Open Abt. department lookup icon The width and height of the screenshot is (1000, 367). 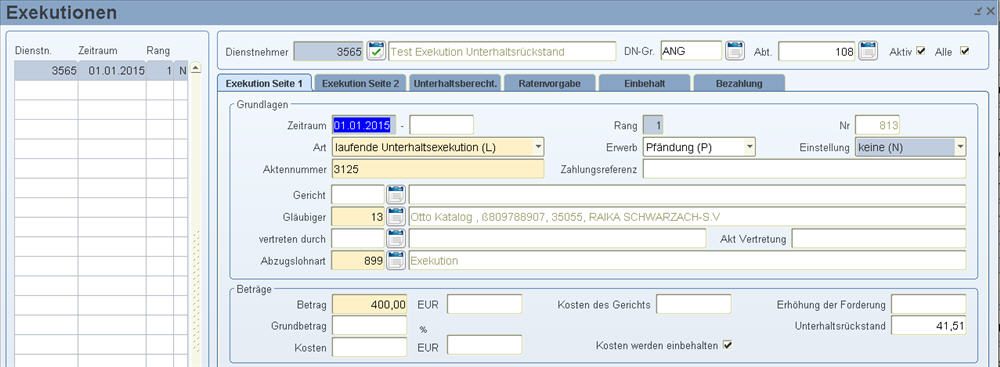(868, 51)
